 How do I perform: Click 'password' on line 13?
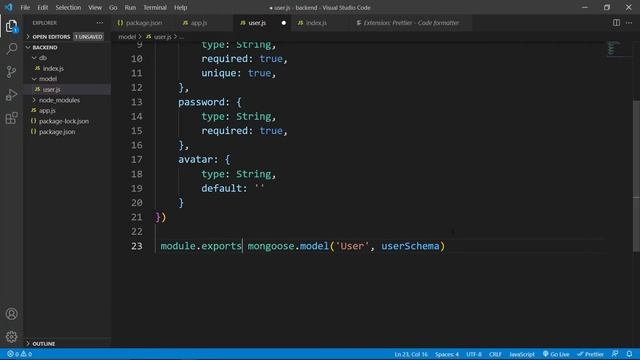pyautogui.click(x=201, y=102)
